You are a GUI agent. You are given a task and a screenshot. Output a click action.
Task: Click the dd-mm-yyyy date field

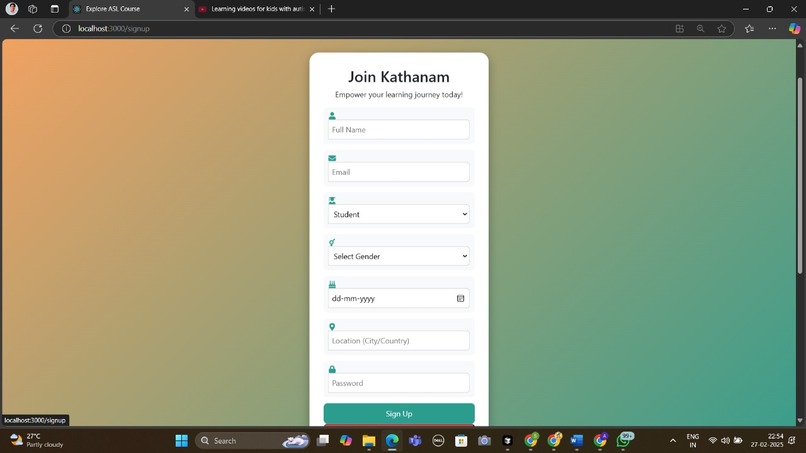tap(398, 298)
